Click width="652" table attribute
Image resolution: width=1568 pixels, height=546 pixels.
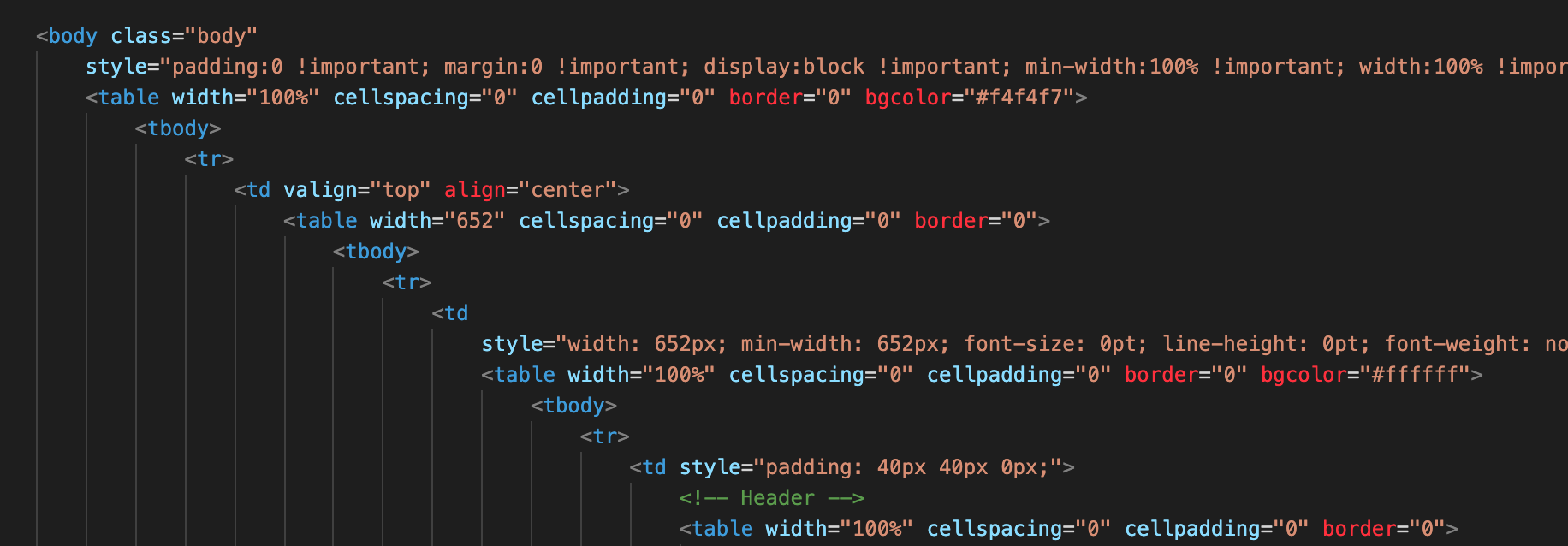tap(437, 221)
